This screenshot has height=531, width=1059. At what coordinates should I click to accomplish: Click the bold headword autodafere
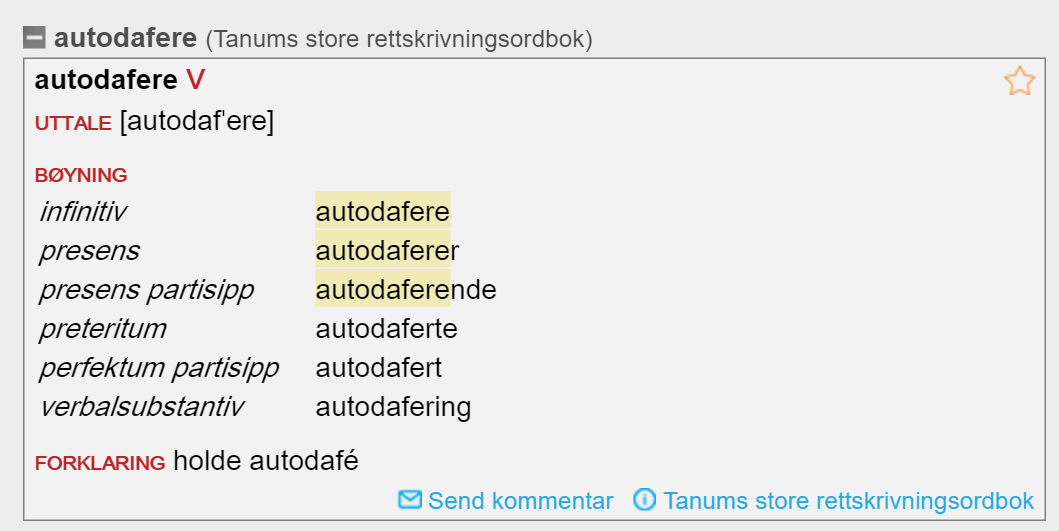(x=106, y=80)
